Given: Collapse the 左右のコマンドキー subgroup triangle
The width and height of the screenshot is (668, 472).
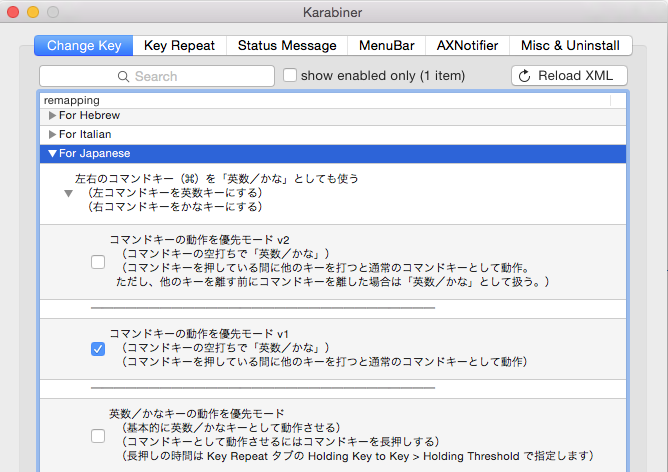Looking at the screenshot, I should [x=69, y=193].
